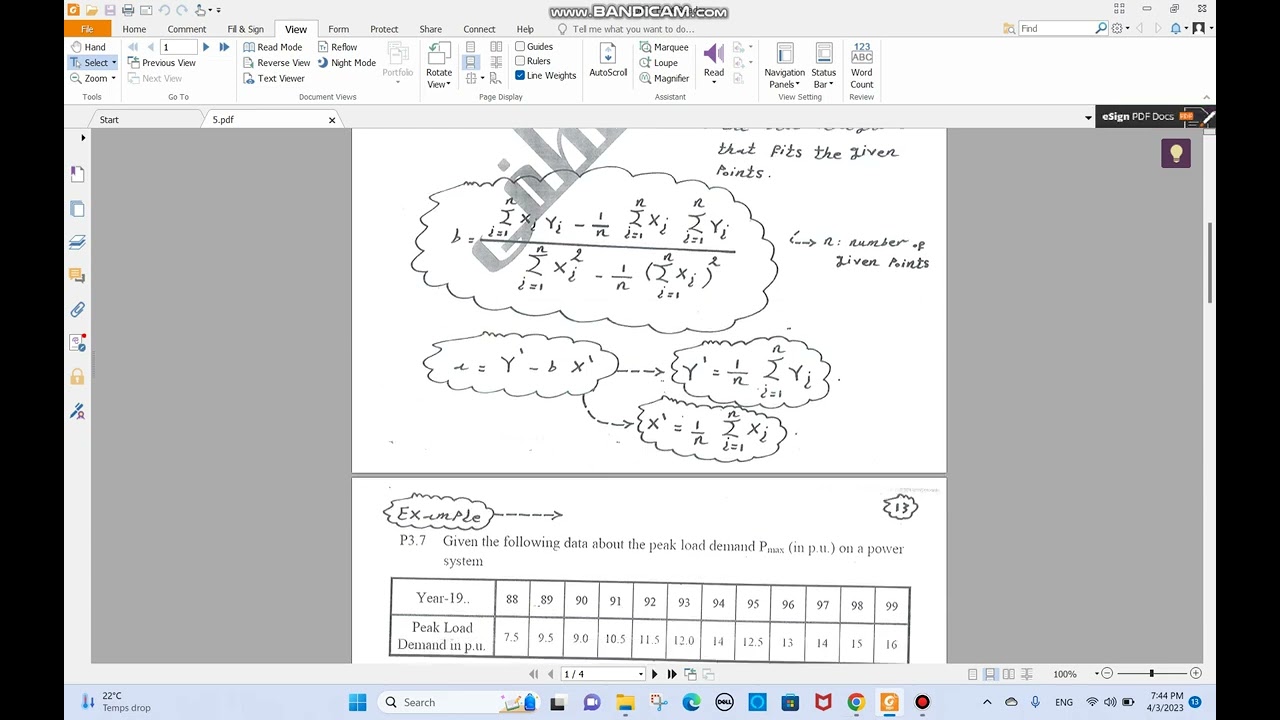
Task: Click the ribbon page number field
Action: (179, 47)
